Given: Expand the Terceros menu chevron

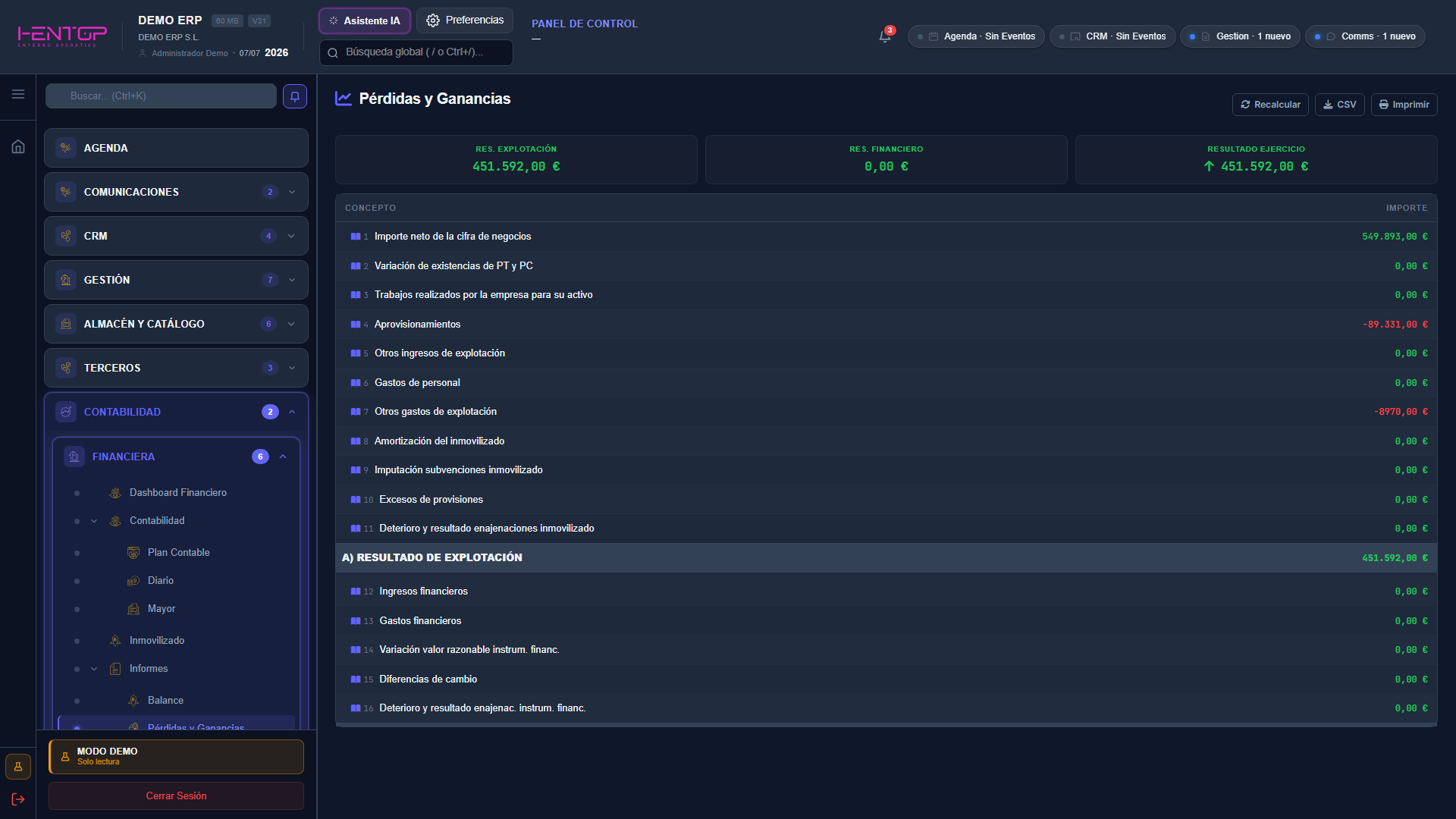Looking at the screenshot, I should click(292, 368).
